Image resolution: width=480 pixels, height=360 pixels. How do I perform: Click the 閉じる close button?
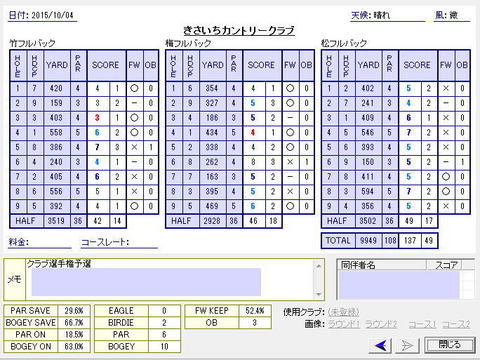point(449,345)
